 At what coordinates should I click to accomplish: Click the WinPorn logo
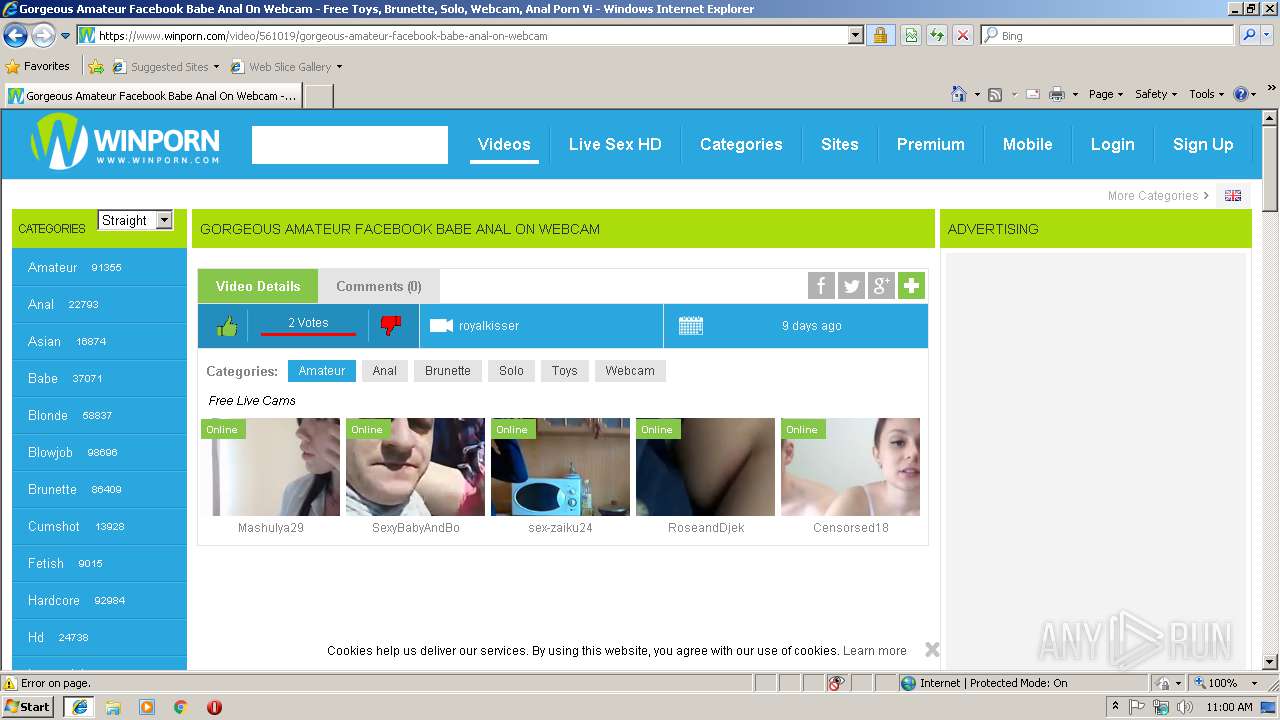[125, 141]
